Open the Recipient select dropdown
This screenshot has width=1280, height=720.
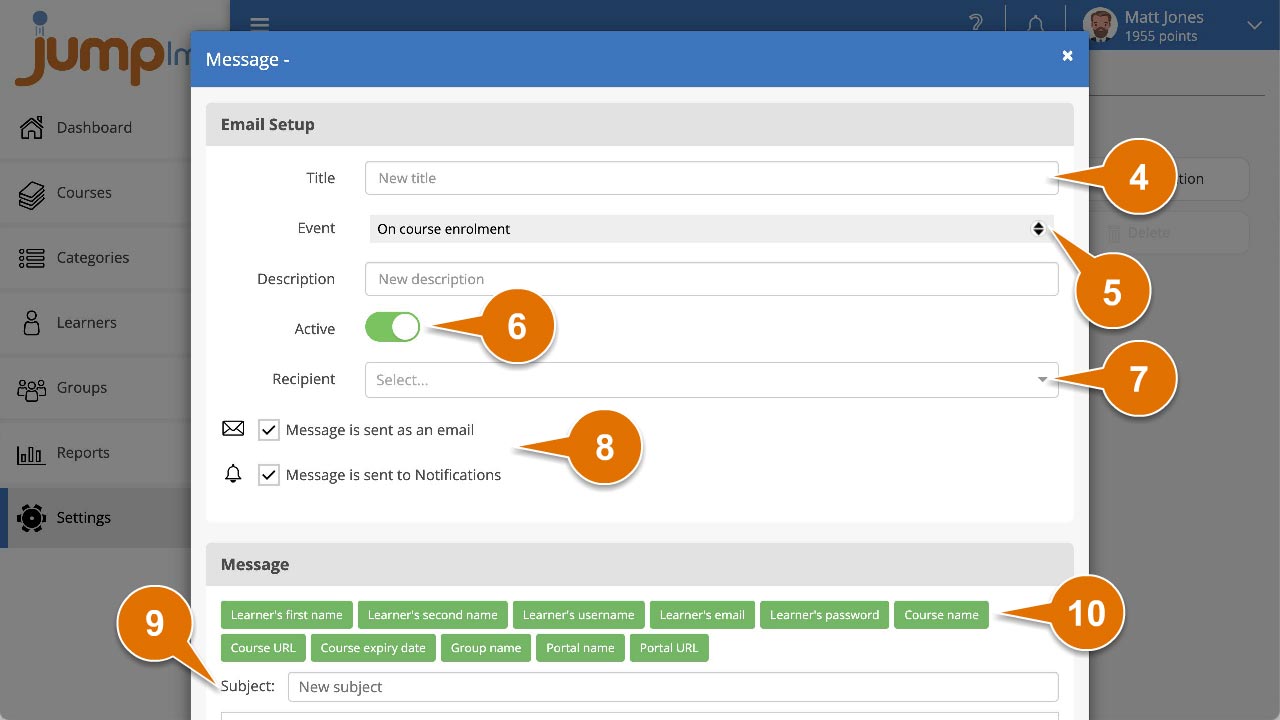click(711, 380)
